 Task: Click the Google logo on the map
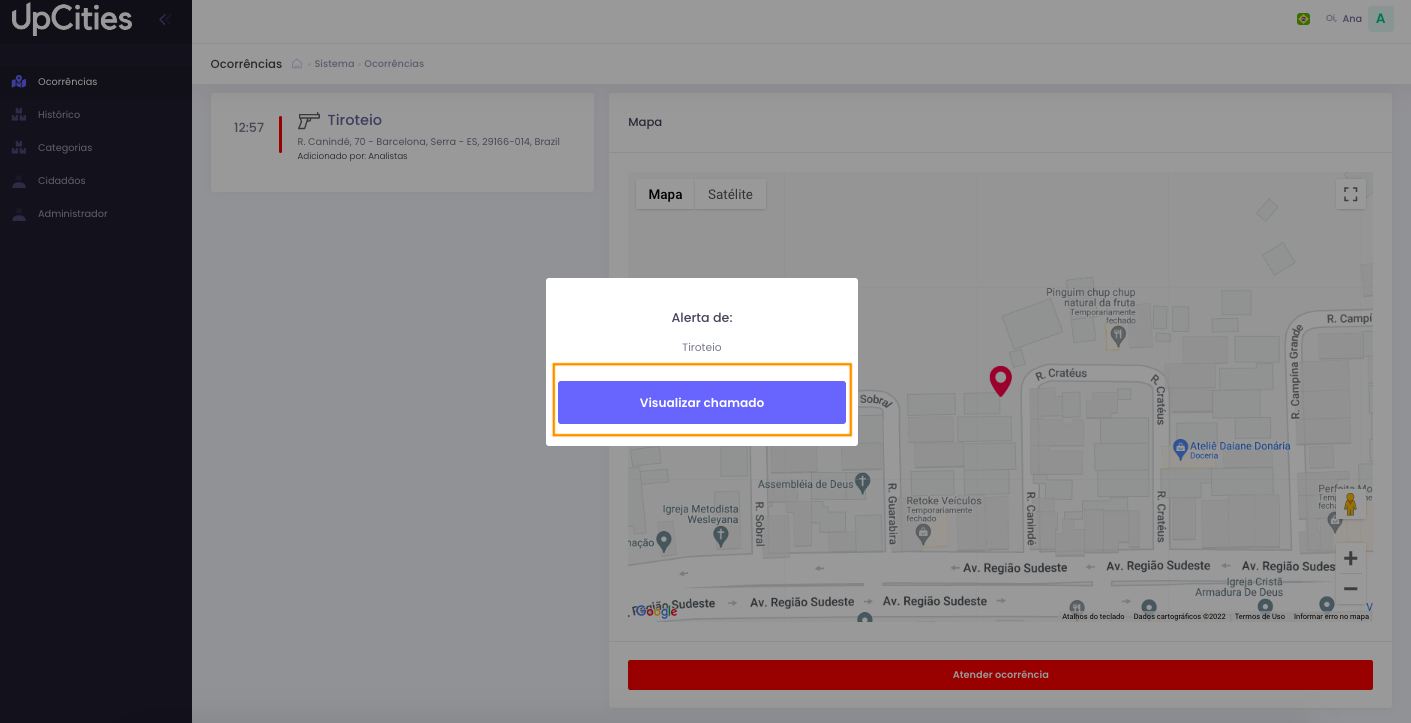[x=656, y=612]
